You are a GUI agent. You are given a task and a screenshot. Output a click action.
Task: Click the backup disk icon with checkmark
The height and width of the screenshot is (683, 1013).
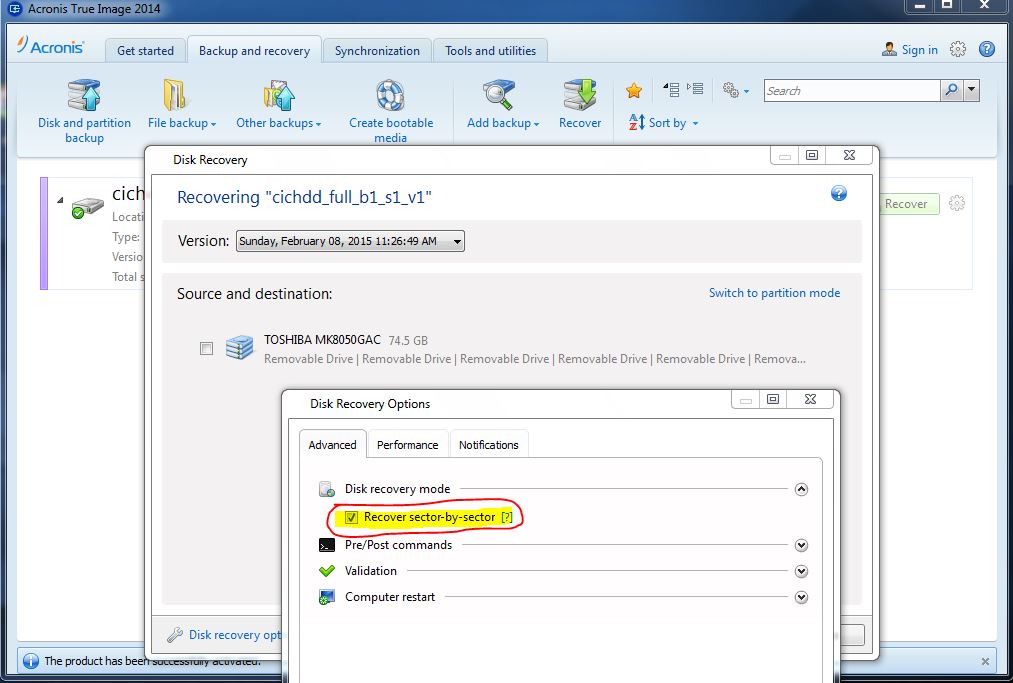[x=87, y=208]
